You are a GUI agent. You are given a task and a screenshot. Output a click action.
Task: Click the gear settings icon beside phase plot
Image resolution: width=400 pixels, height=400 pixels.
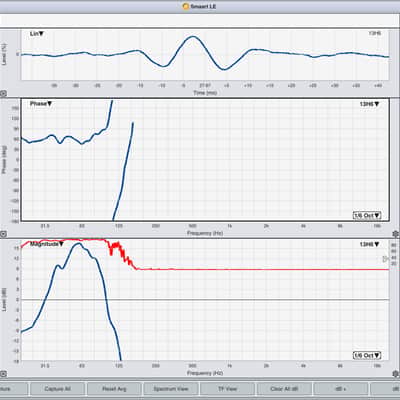(x=396, y=234)
